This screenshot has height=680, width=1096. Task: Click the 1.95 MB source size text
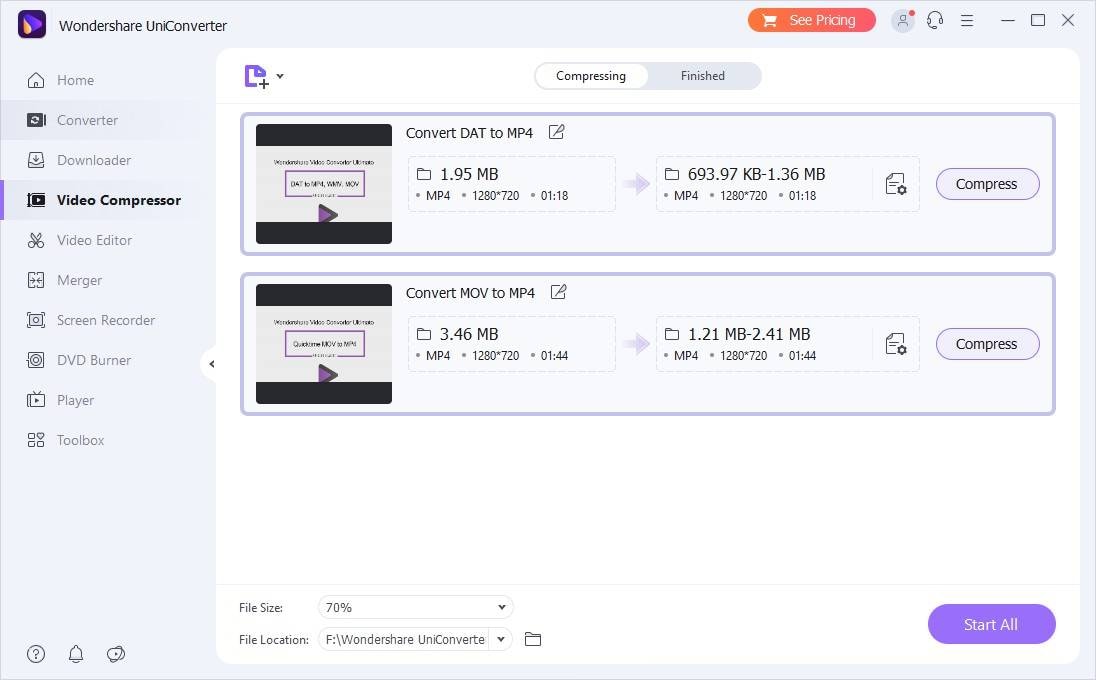(469, 174)
